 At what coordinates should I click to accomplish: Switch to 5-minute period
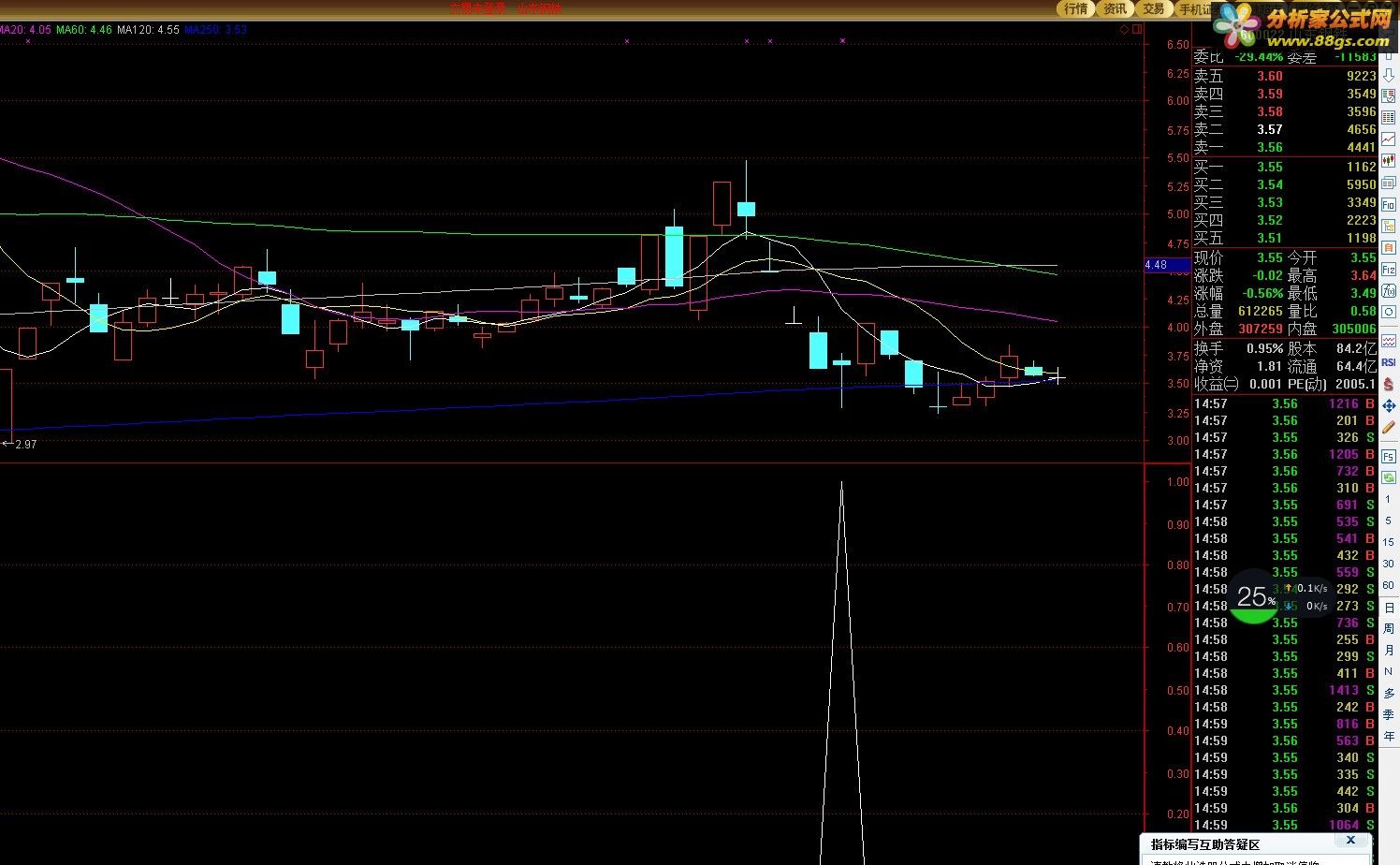coord(1388,521)
